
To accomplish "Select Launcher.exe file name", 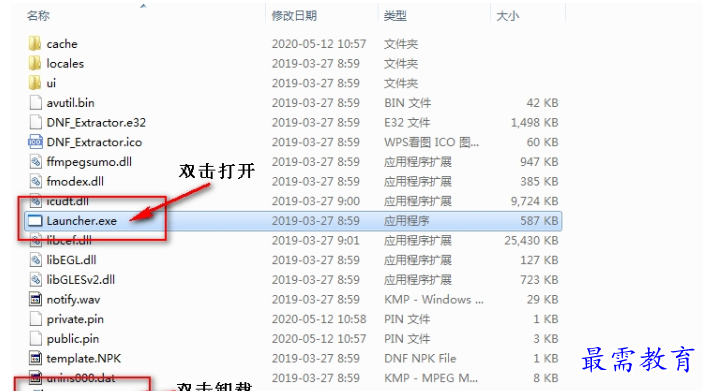I will (82, 221).
